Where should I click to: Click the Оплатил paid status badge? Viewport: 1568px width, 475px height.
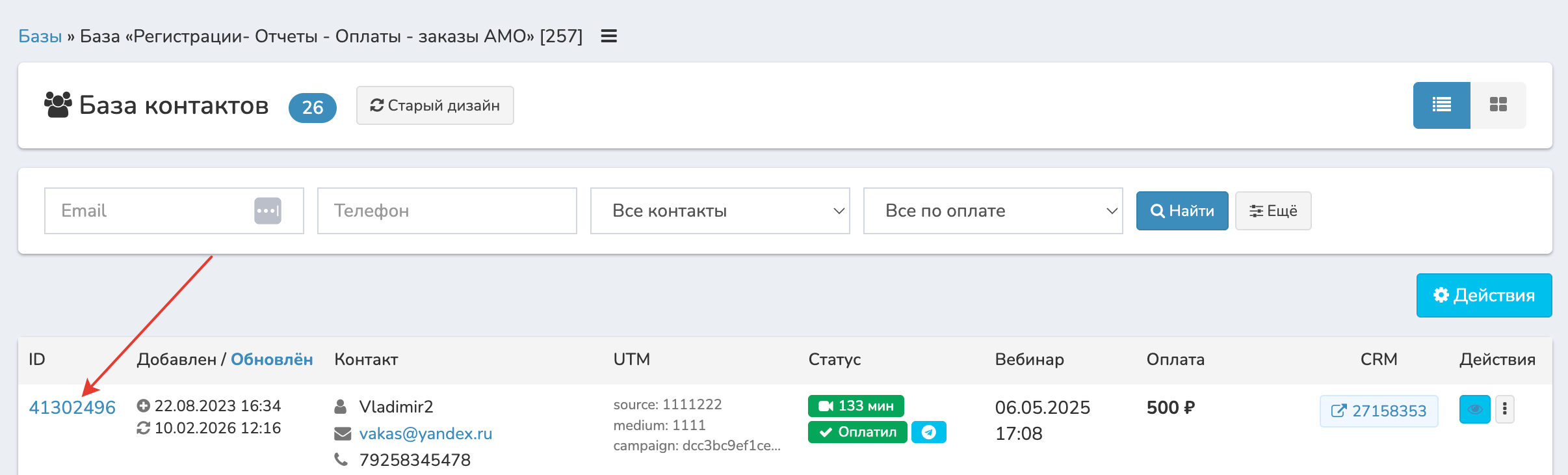[857, 432]
